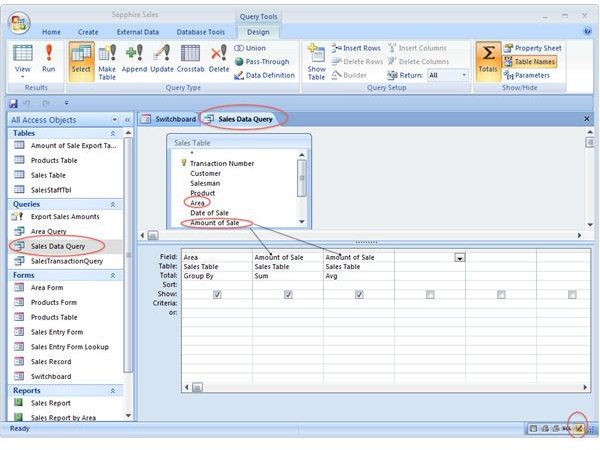Select Amount of Sale in field list

pos(215,223)
